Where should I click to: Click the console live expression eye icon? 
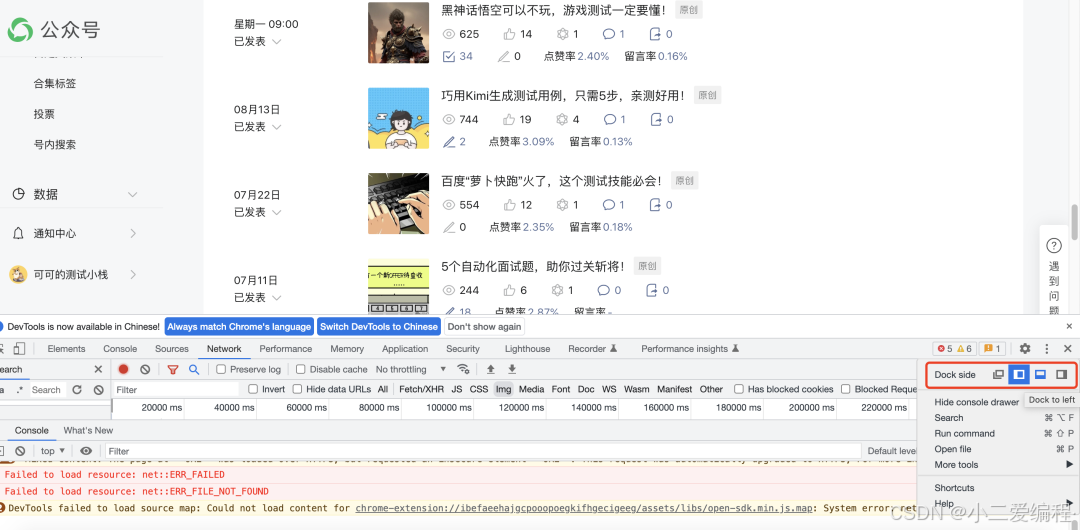click(x=86, y=451)
